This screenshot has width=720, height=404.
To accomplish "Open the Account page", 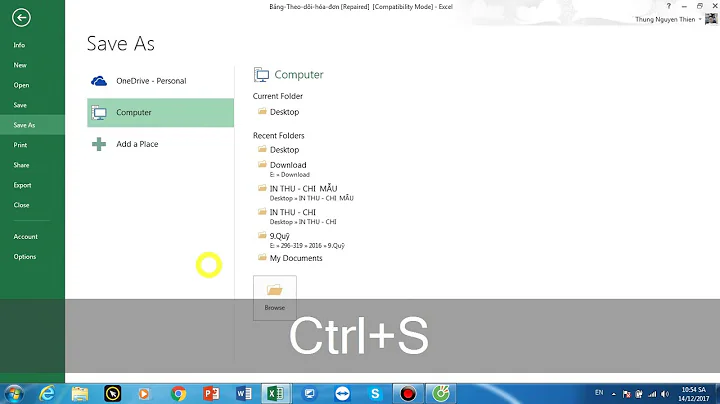I will [26, 236].
